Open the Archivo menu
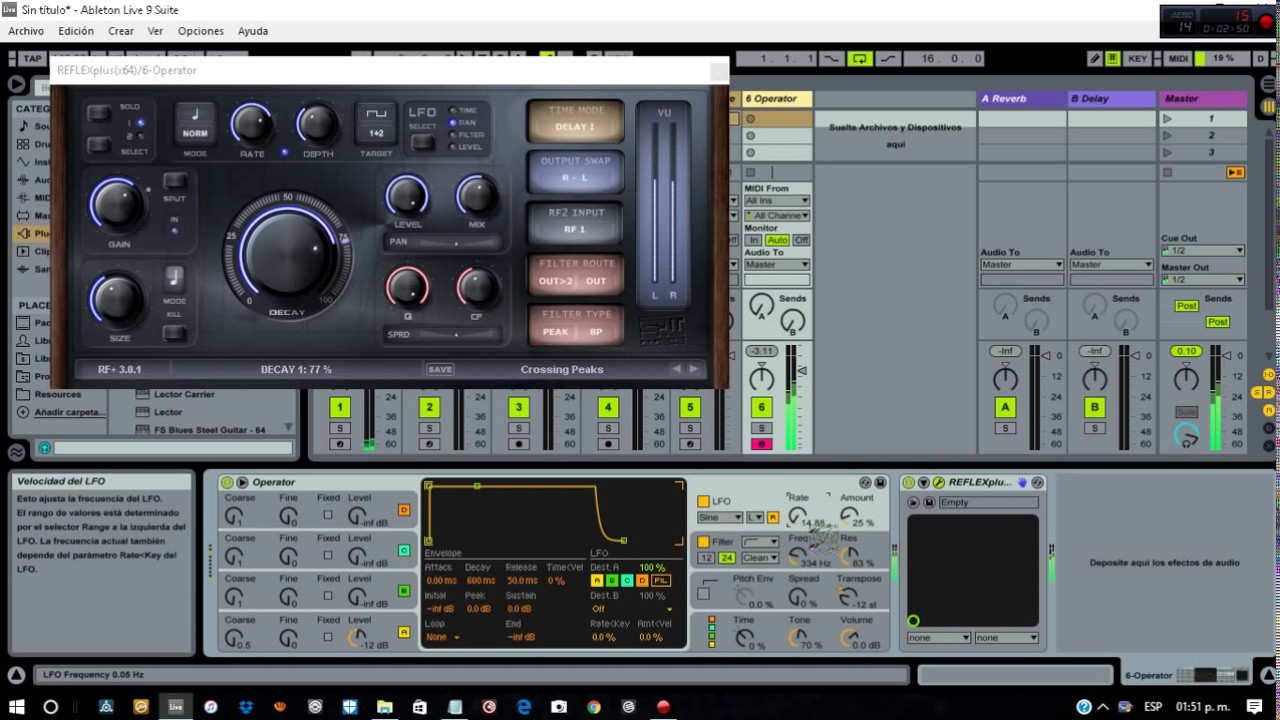Screen dimensions: 1280x720 [x=26, y=31]
